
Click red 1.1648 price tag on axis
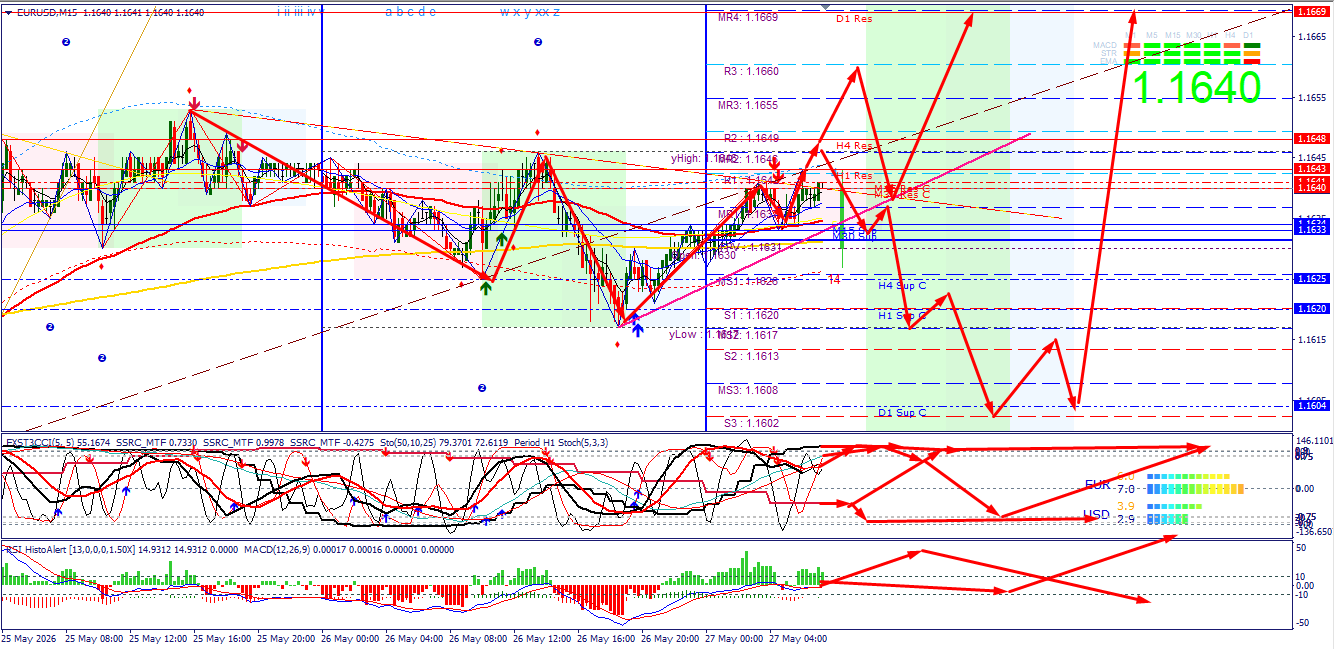[x=1311, y=138]
